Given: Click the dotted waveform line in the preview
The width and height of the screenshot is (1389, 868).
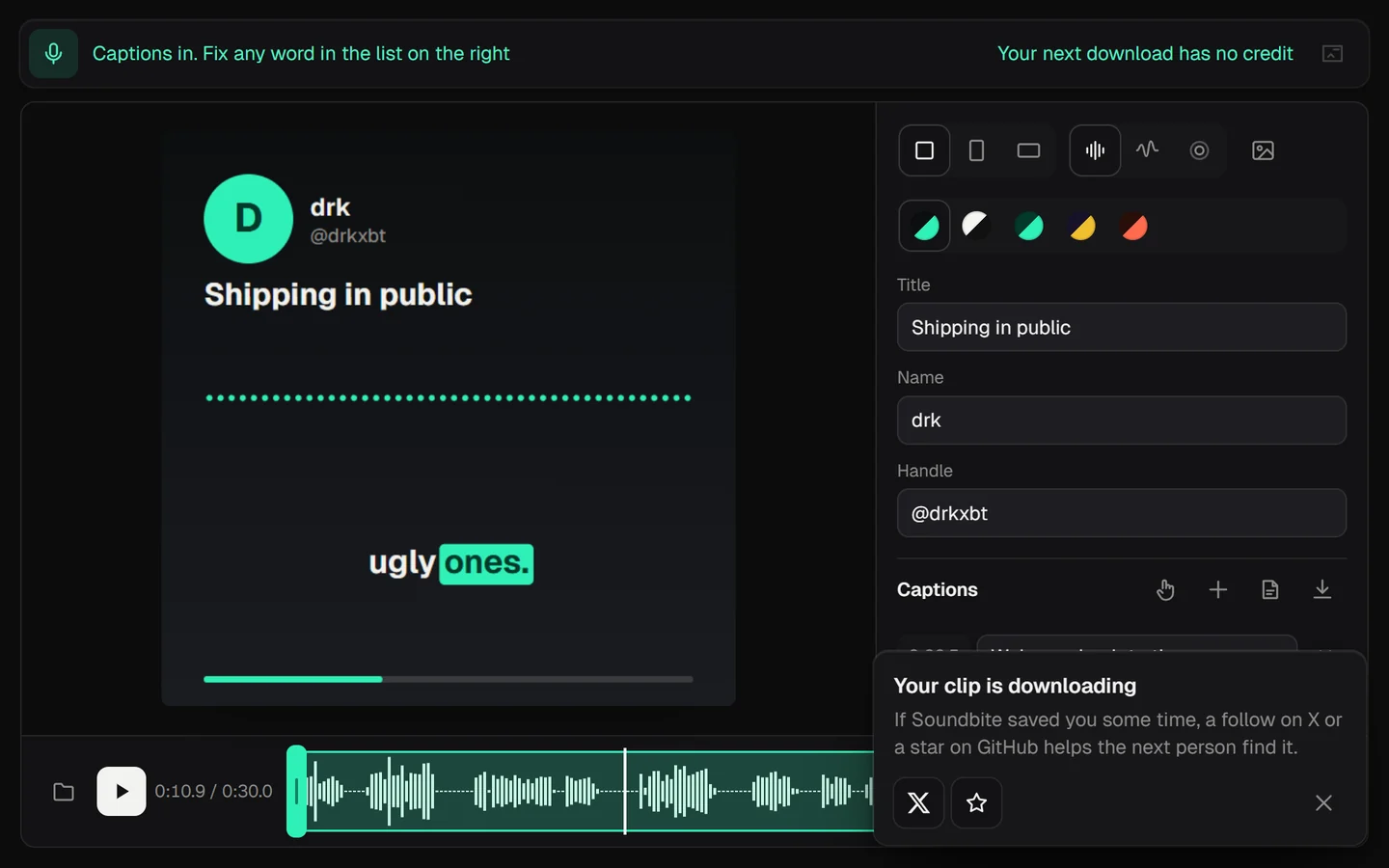Looking at the screenshot, I should click(449, 397).
